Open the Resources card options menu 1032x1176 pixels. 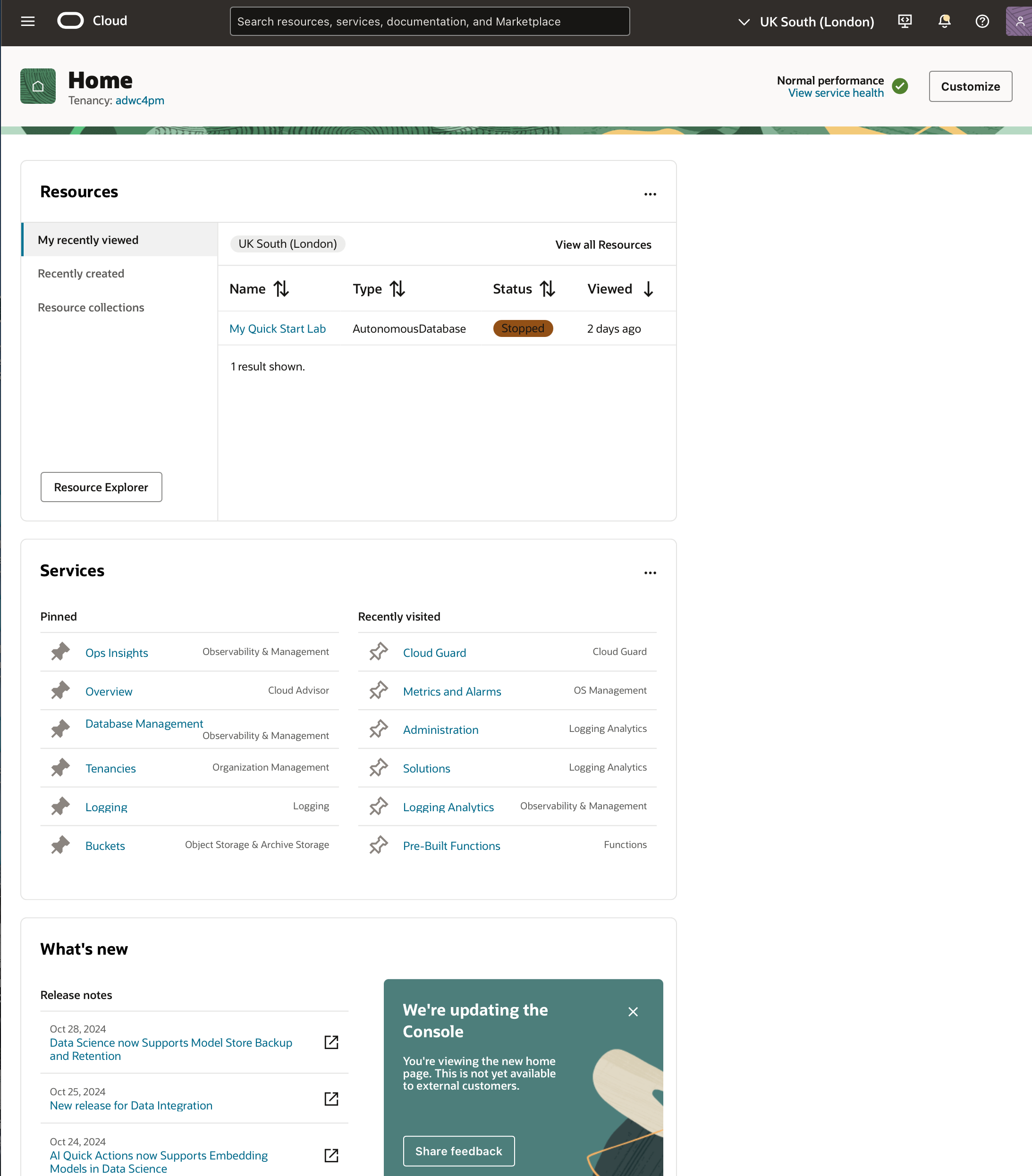[650, 194]
